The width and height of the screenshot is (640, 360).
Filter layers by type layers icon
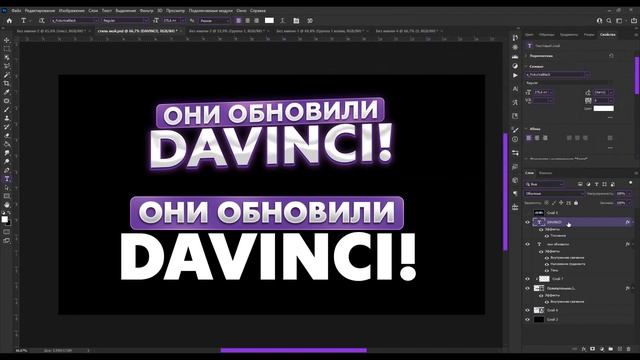(x=596, y=184)
